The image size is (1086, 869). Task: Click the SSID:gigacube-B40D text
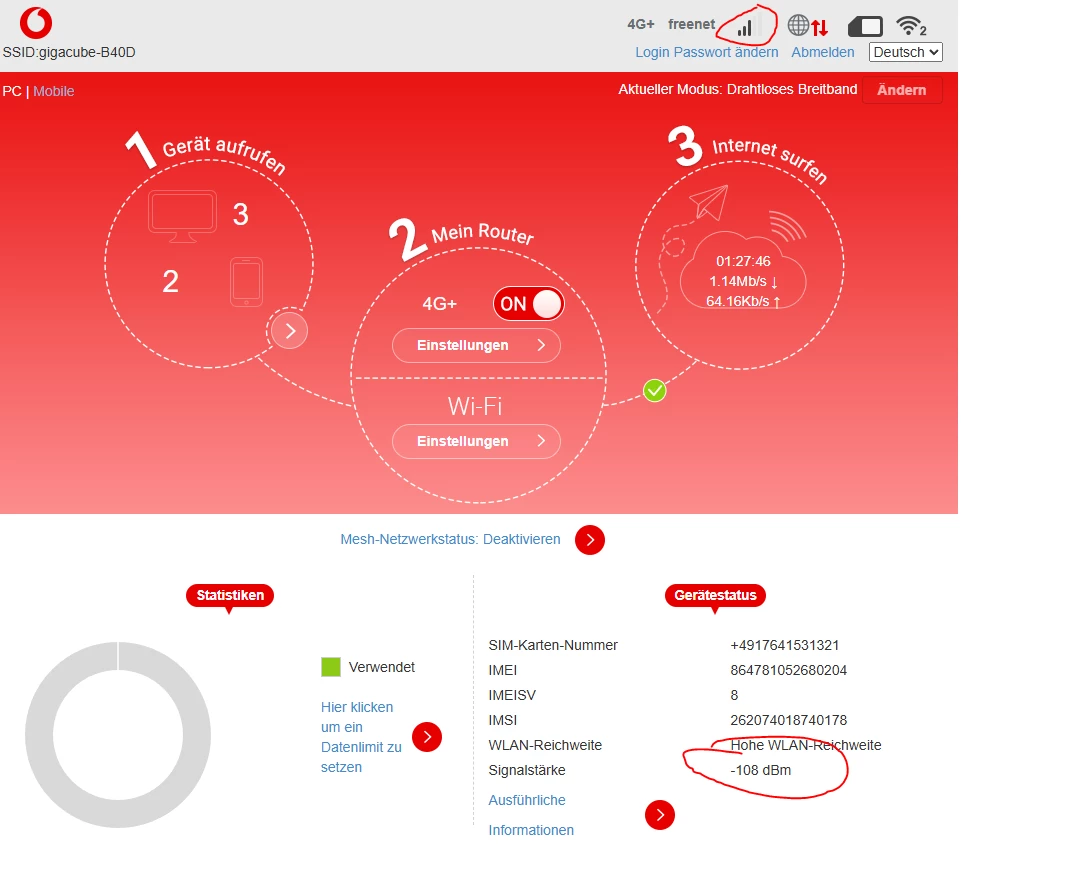[x=69, y=52]
